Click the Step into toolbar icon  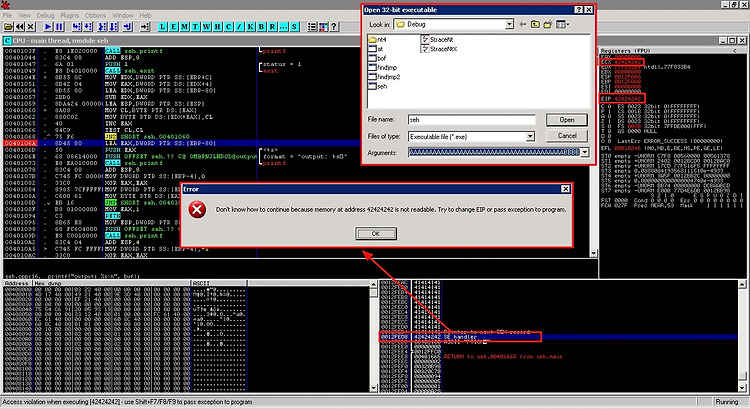point(77,27)
